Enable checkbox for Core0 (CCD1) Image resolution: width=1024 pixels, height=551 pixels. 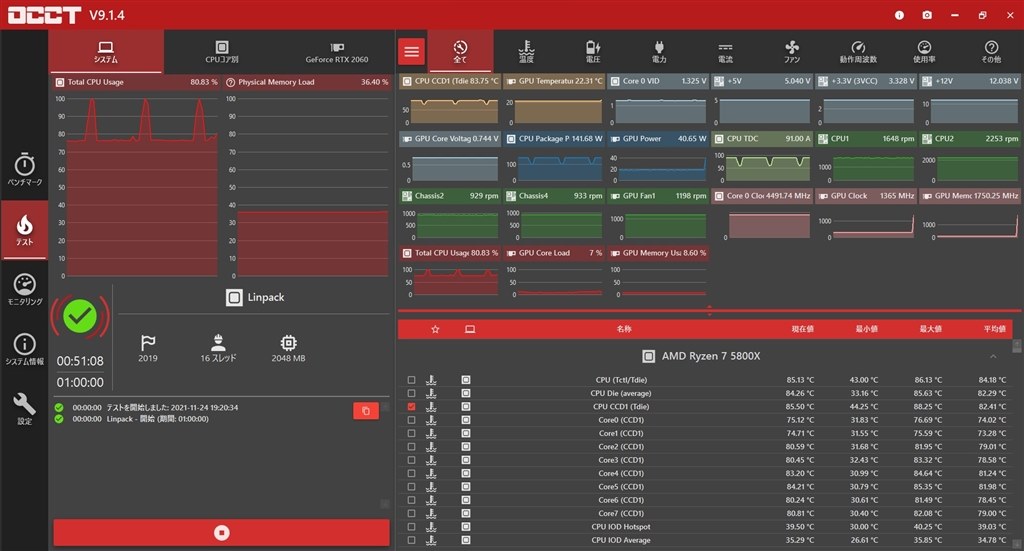pos(411,420)
